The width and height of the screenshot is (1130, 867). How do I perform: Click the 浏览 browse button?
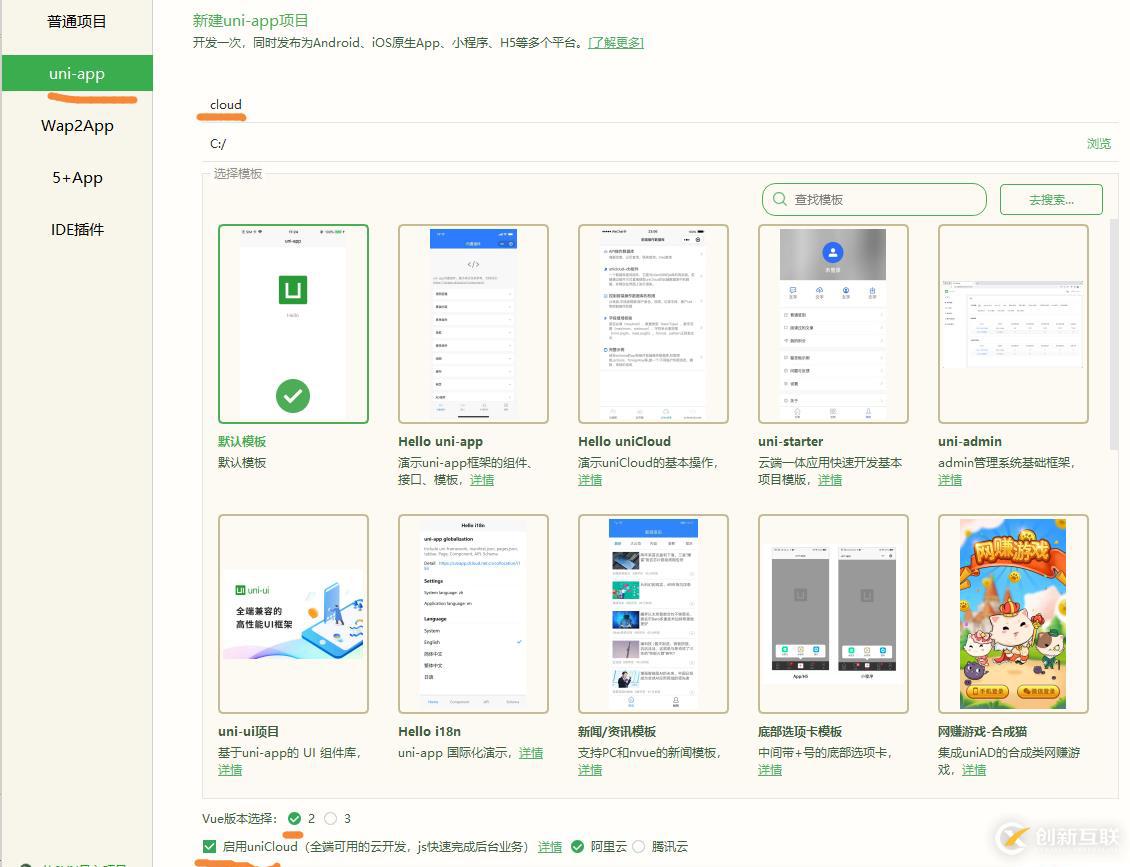1098,143
